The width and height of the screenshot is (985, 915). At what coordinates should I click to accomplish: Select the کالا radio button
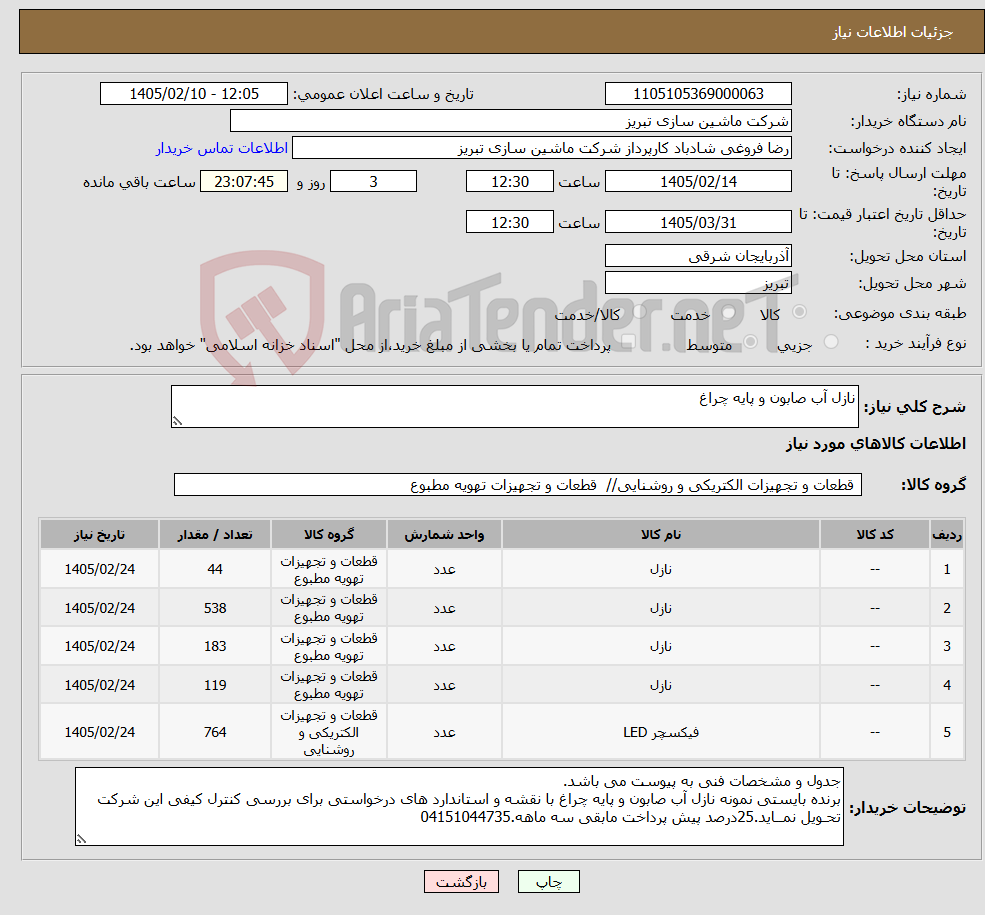(799, 312)
